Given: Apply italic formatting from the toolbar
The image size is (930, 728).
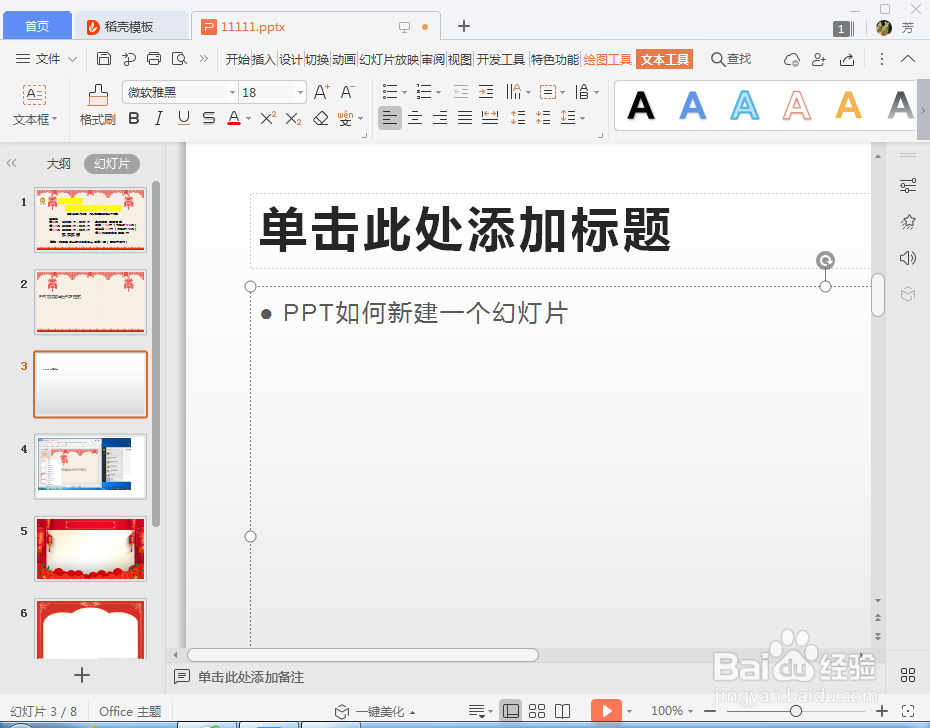Looking at the screenshot, I should [158, 118].
